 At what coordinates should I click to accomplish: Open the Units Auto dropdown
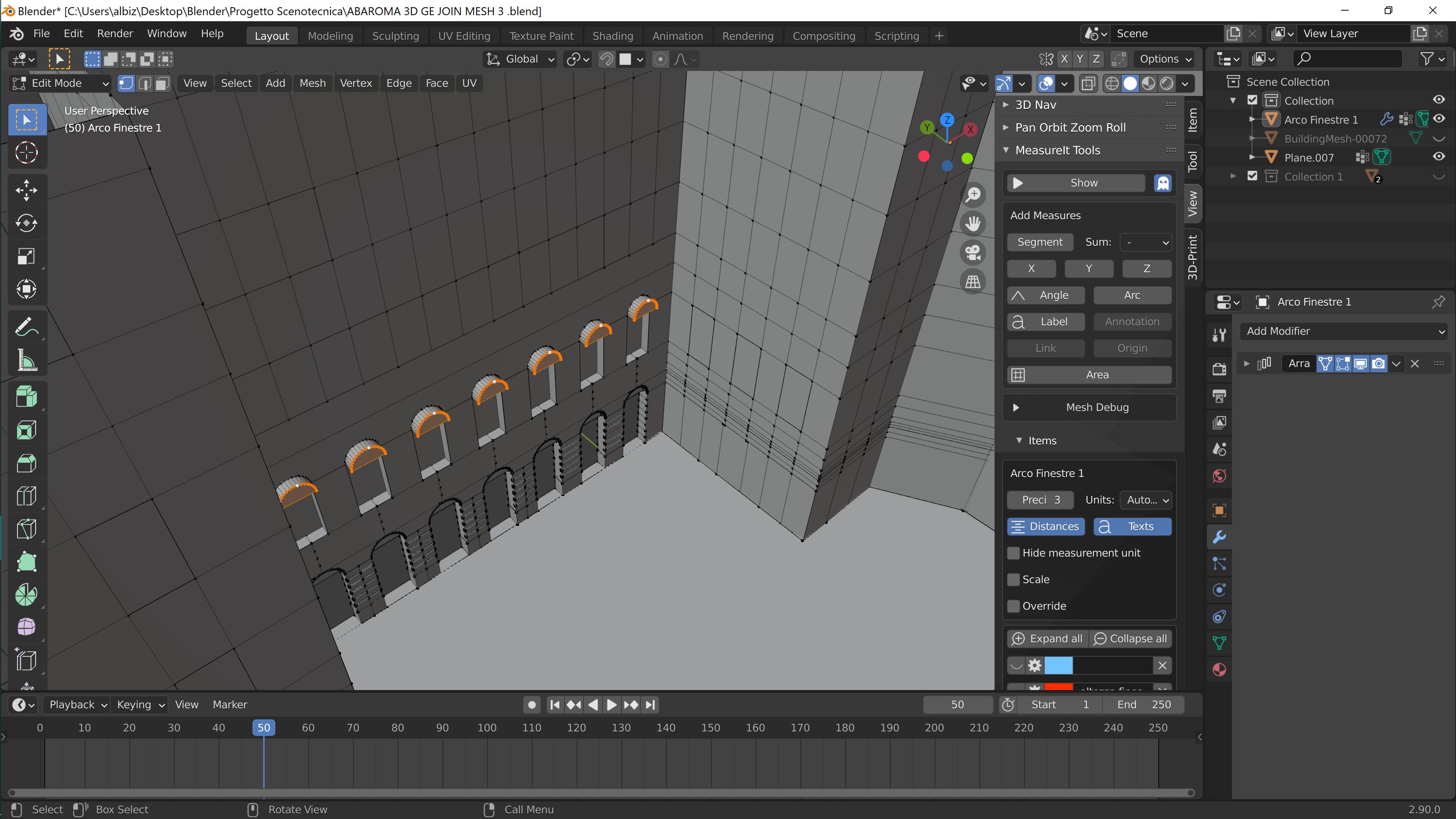(1146, 500)
